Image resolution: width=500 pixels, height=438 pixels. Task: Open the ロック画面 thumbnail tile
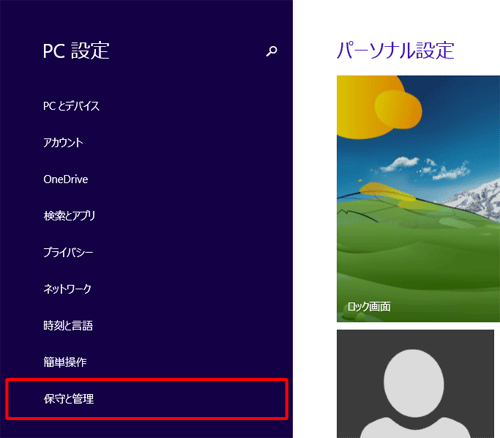click(418, 199)
